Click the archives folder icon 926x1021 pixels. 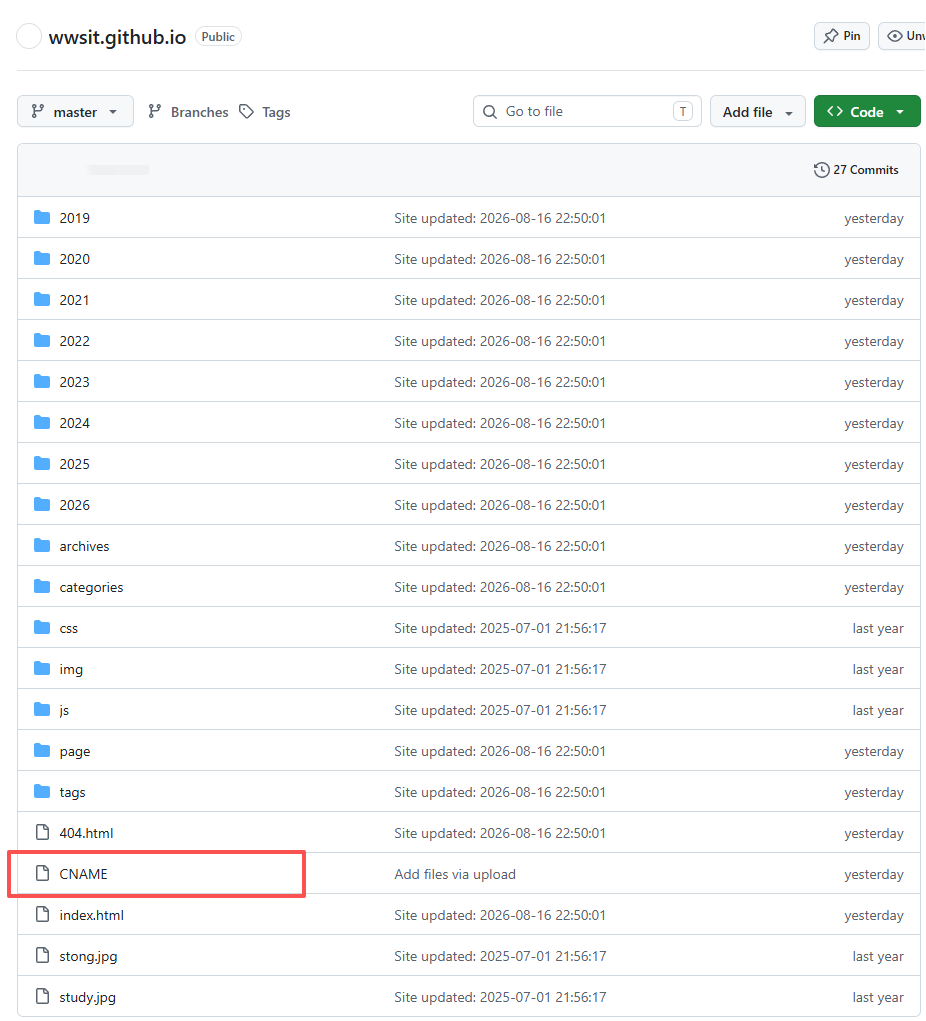pyautogui.click(x=42, y=546)
